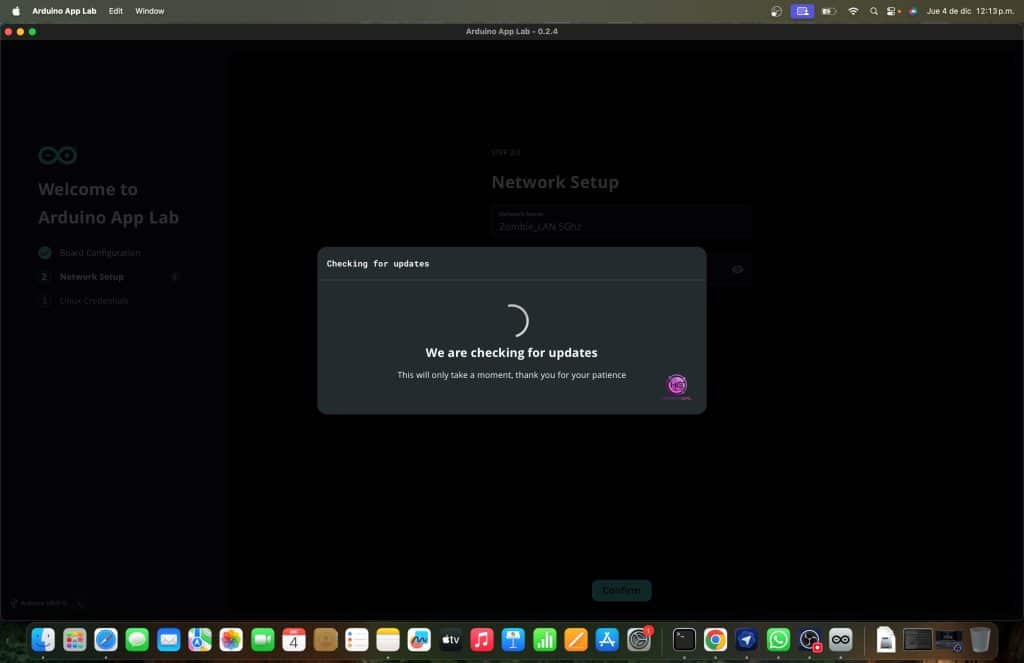Open Spotlight search in the menu bar
The height and width of the screenshot is (663, 1024).
[x=874, y=11]
